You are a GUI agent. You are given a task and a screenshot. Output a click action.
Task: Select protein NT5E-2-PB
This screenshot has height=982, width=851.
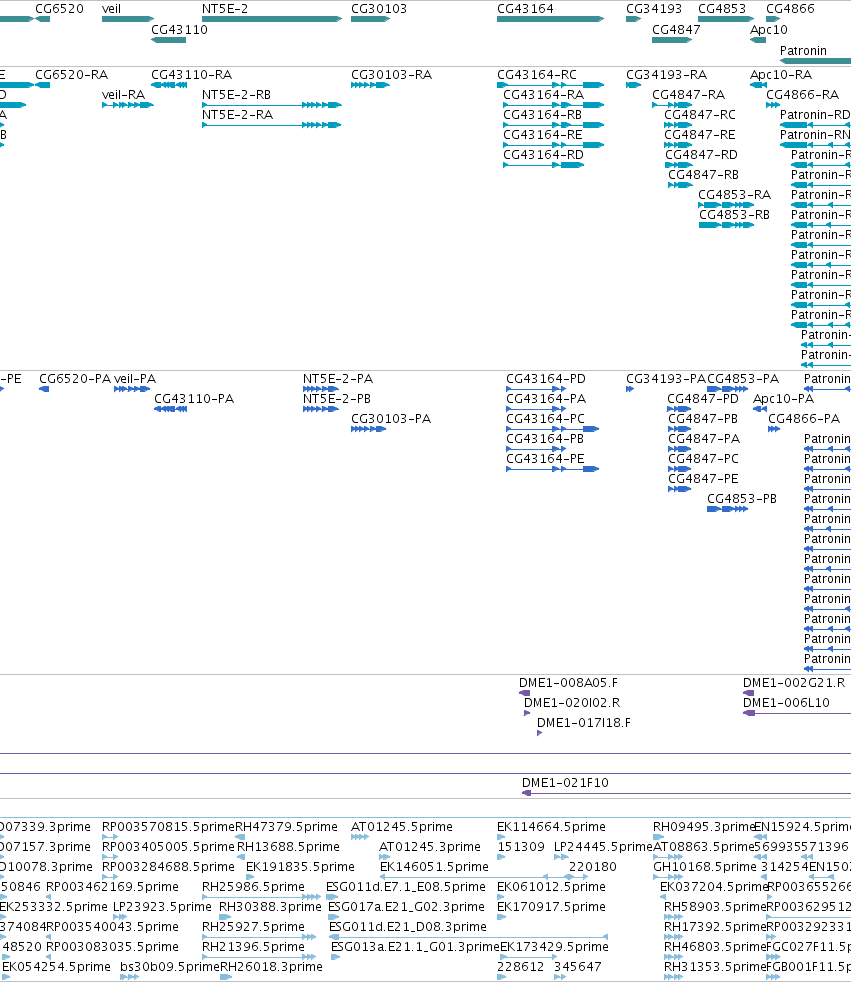click(321, 410)
